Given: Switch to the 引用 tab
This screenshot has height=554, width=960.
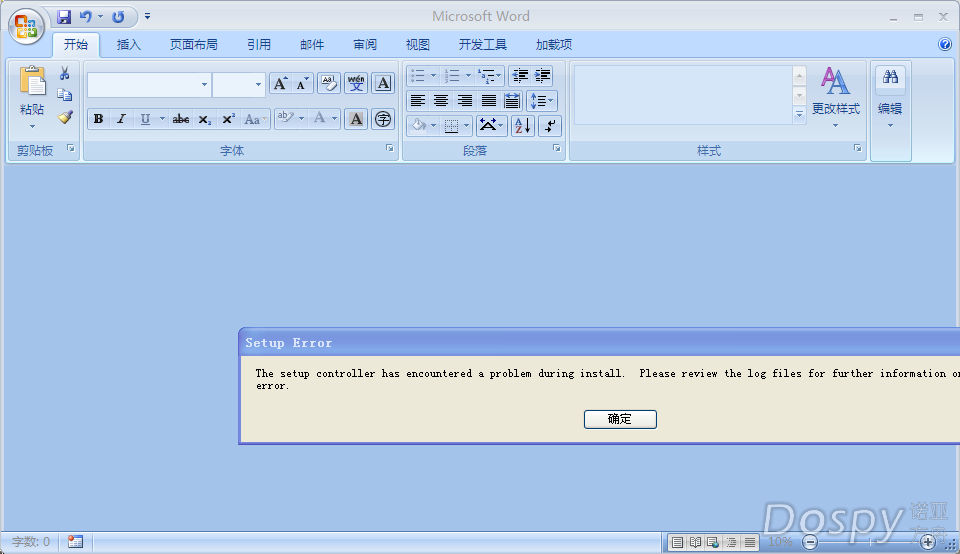Looking at the screenshot, I should pos(259,45).
